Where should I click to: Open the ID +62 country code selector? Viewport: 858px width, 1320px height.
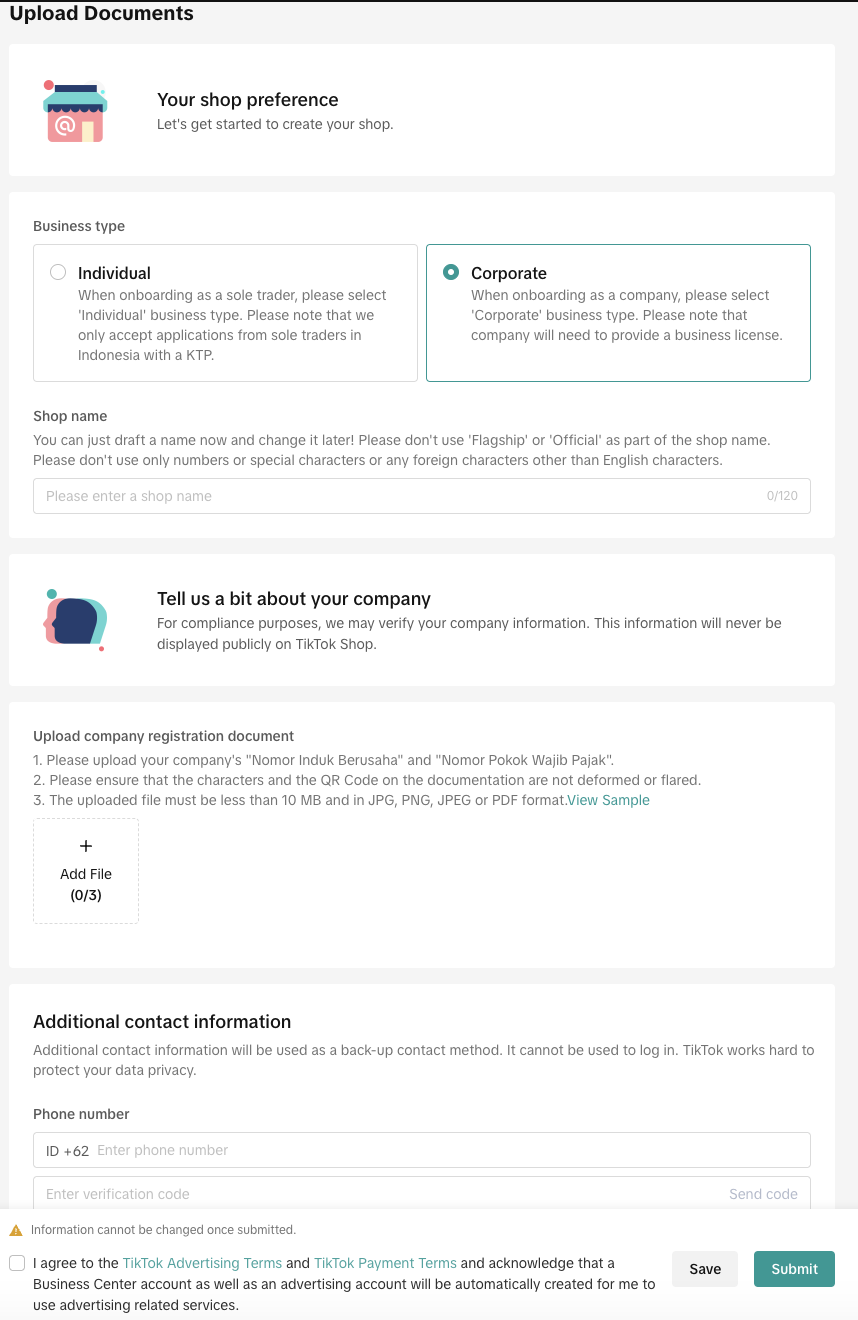(67, 1150)
